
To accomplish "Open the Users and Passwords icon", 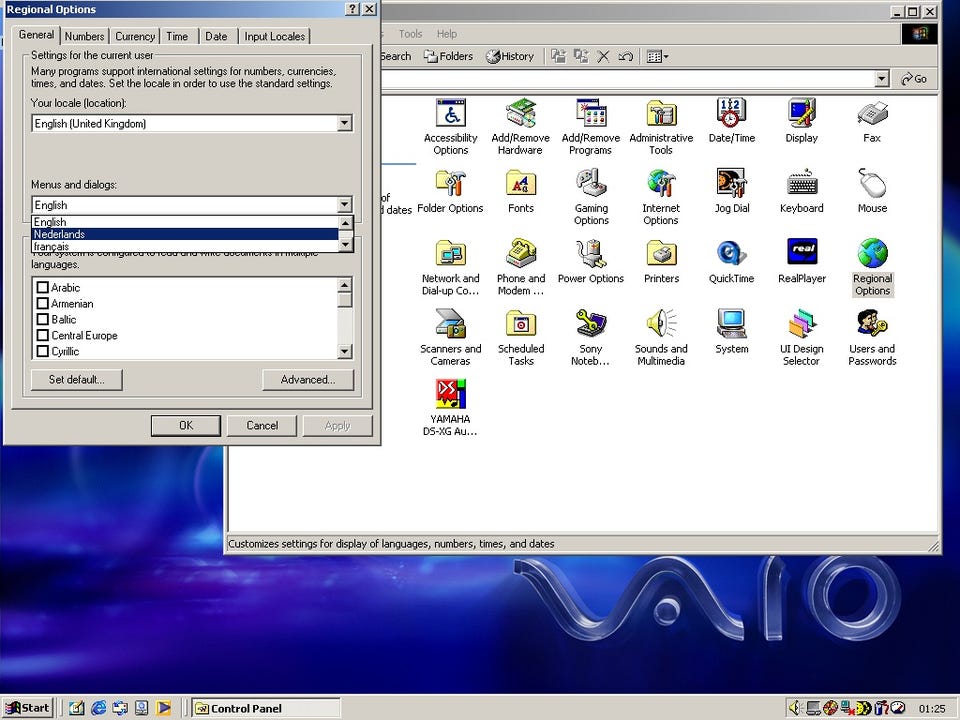I will (x=872, y=337).
